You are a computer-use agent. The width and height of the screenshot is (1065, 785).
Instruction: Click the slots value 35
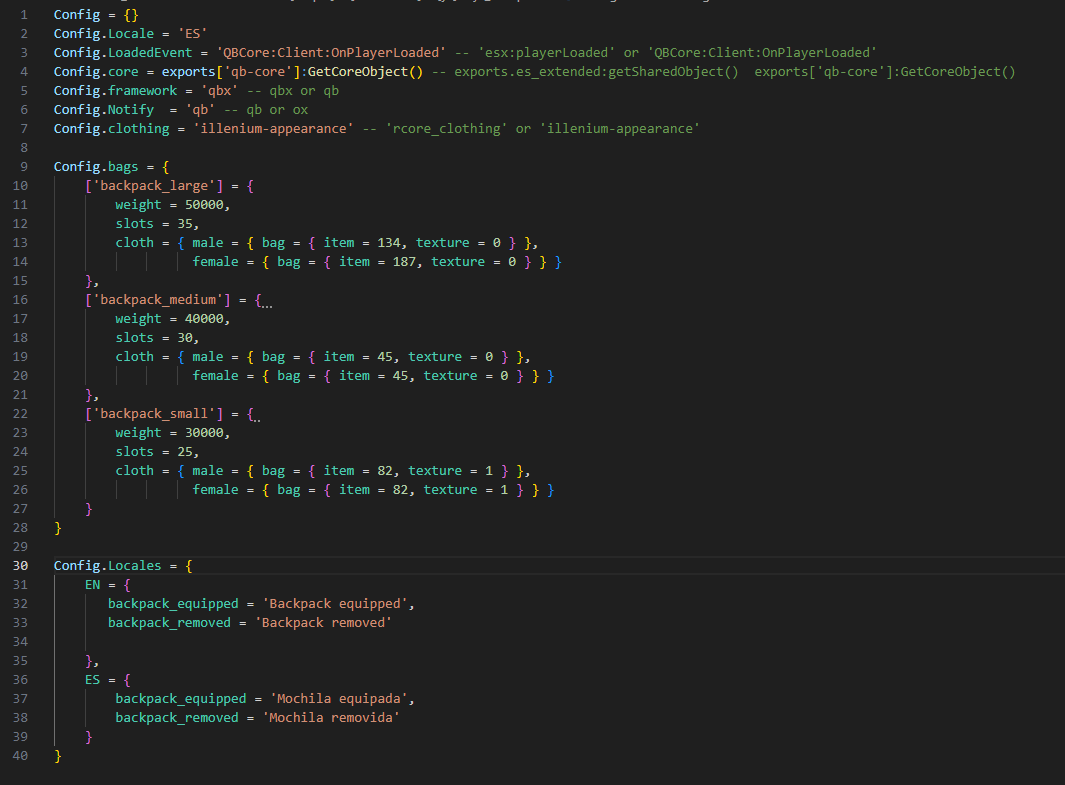tap(185, 223)
